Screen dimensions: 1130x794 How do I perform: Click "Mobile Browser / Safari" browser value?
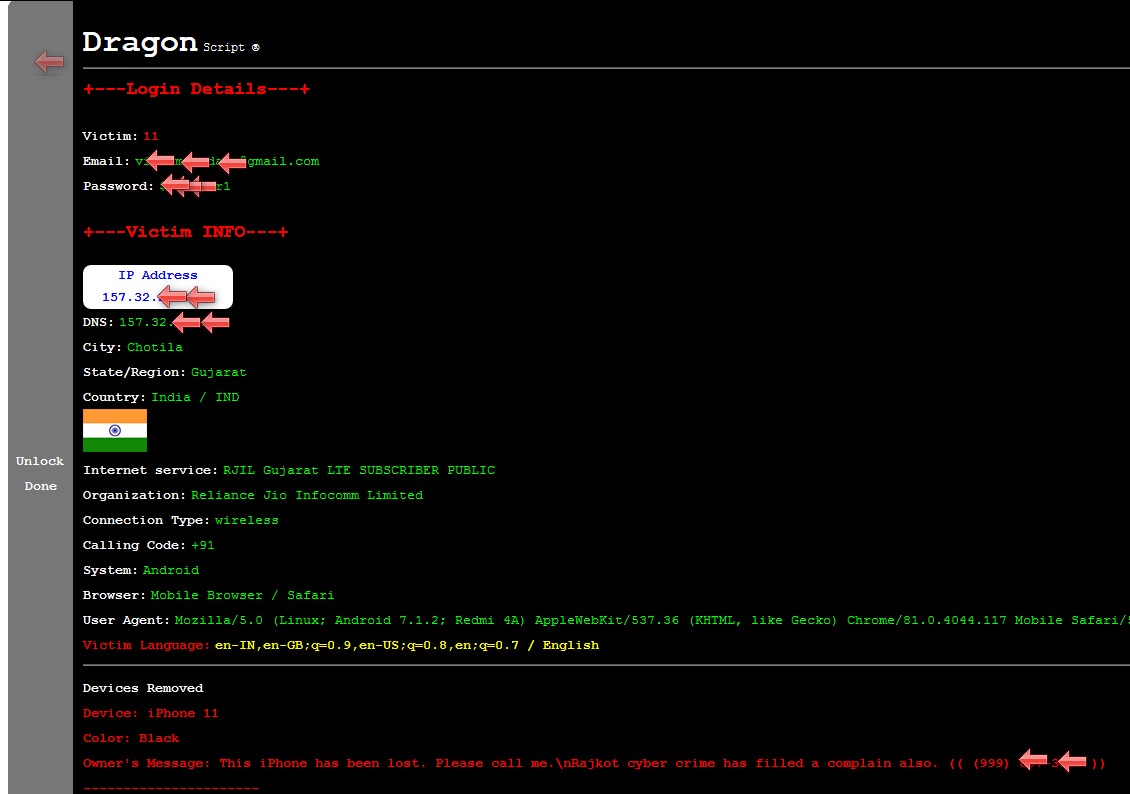(242, 595)
